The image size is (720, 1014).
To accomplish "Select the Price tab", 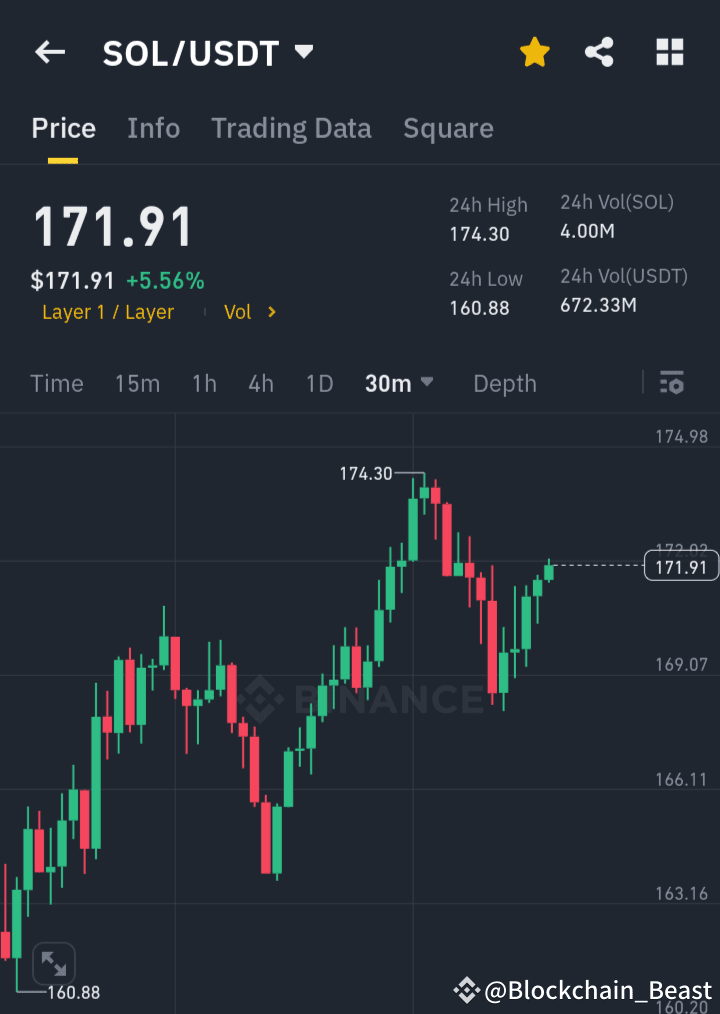I will click(63, 128).
